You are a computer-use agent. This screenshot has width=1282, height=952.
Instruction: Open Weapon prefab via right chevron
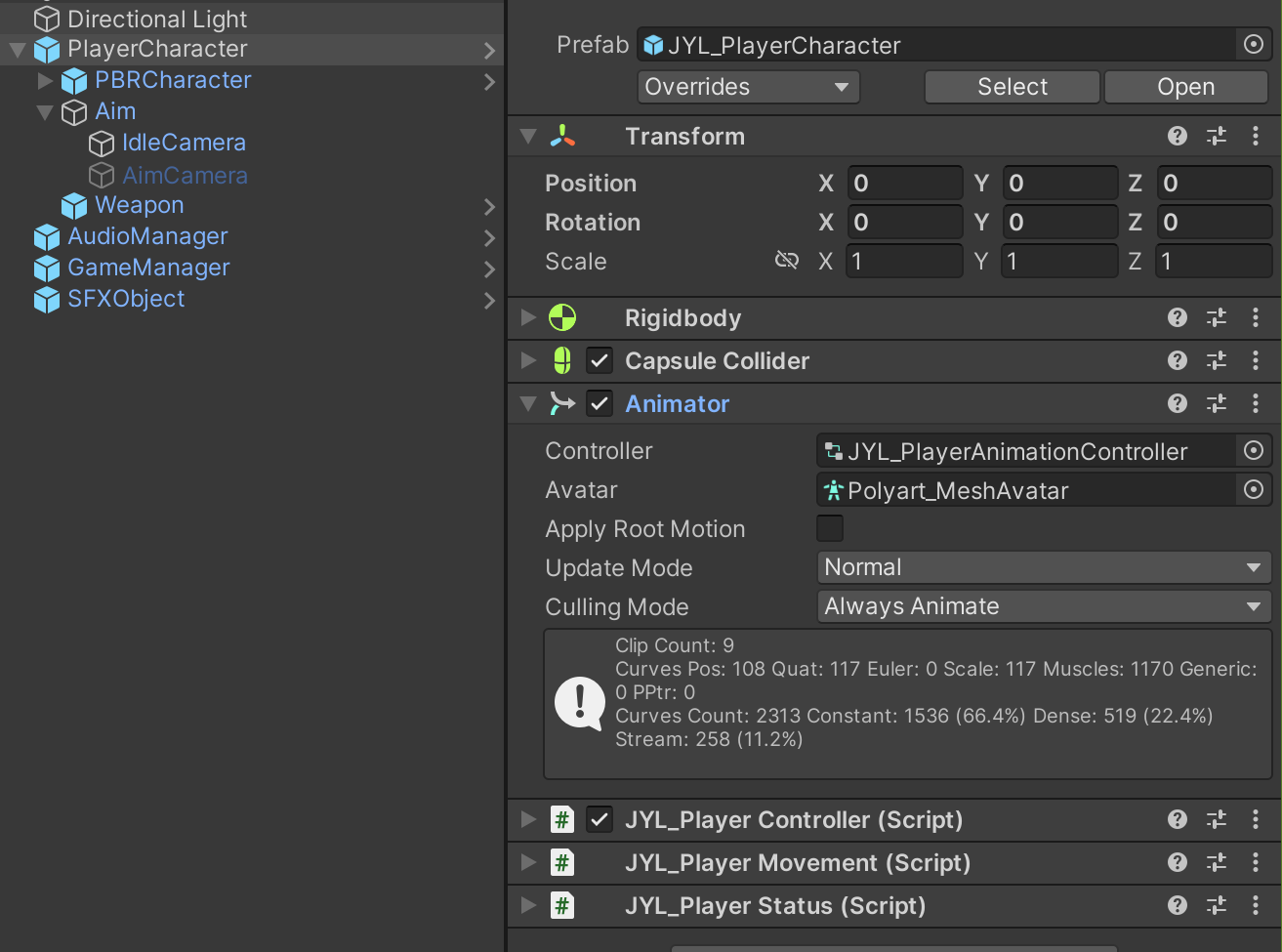click(489, 206)
